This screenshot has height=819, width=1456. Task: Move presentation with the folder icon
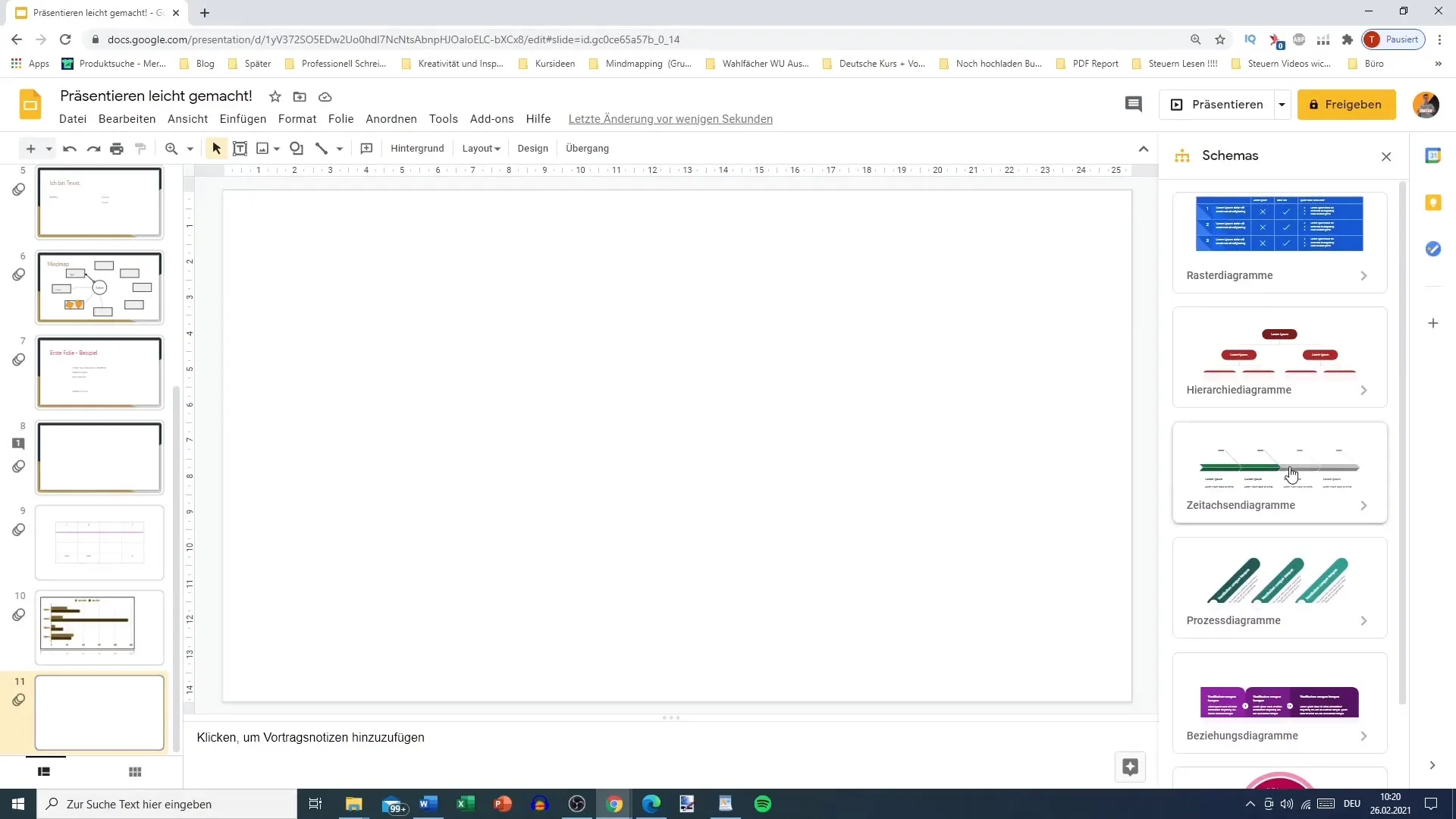(x=300, y=96)
